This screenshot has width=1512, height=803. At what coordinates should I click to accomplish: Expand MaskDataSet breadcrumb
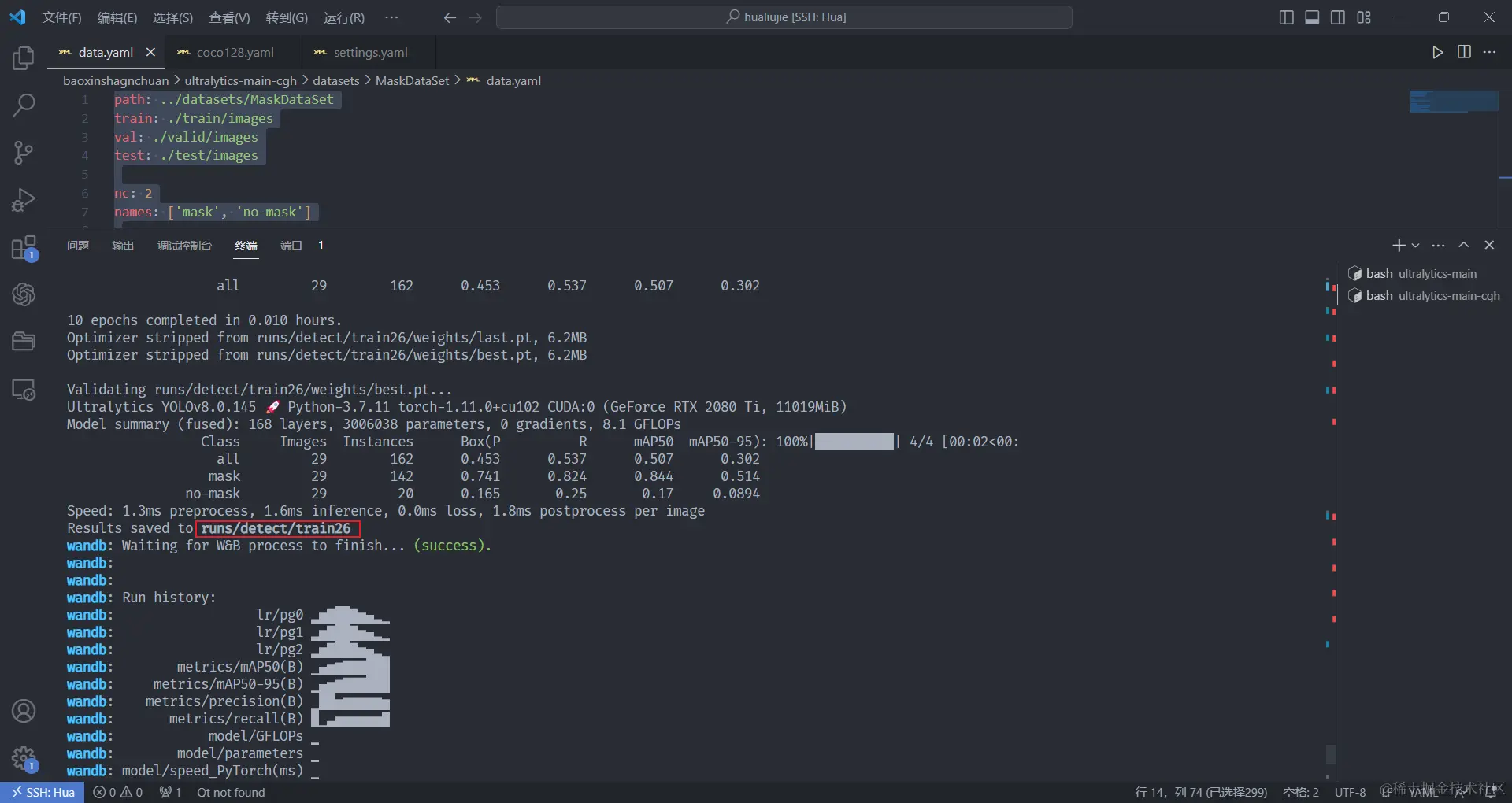pos(412,80)
